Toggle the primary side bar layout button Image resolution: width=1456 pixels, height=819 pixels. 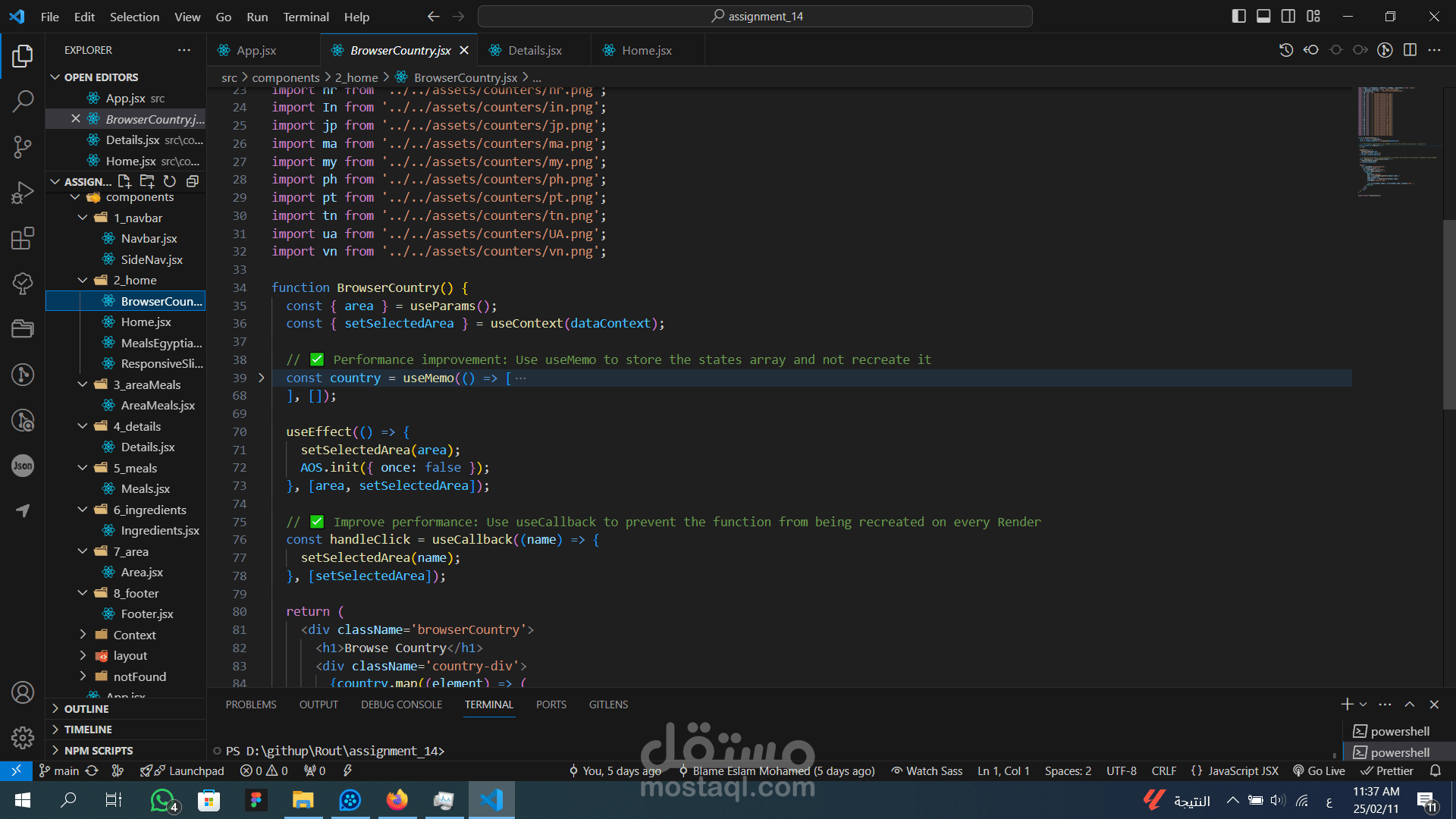click(1239, 17)
